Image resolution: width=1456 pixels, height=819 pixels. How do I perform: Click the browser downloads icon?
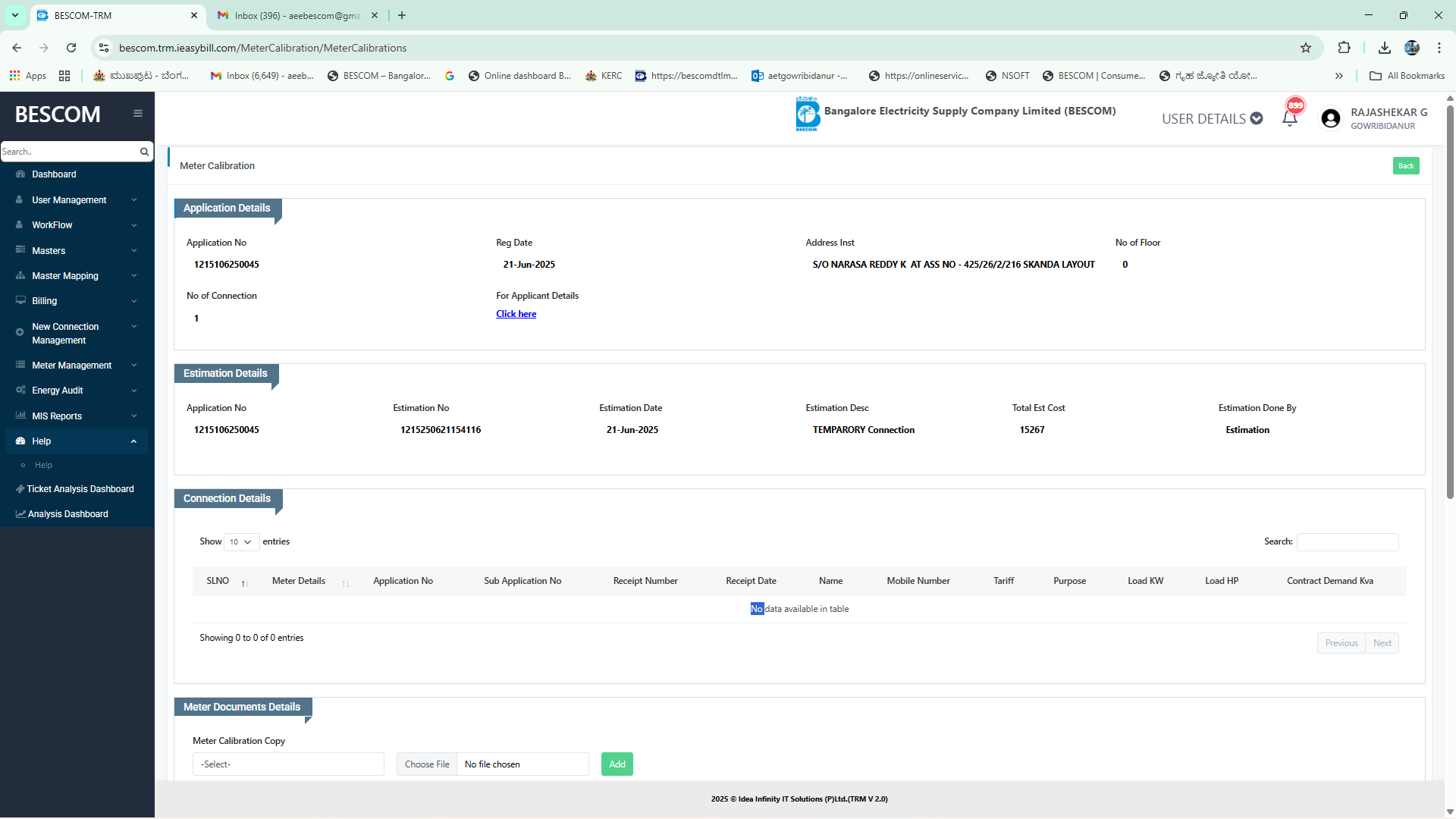[x=1384, y=48]
